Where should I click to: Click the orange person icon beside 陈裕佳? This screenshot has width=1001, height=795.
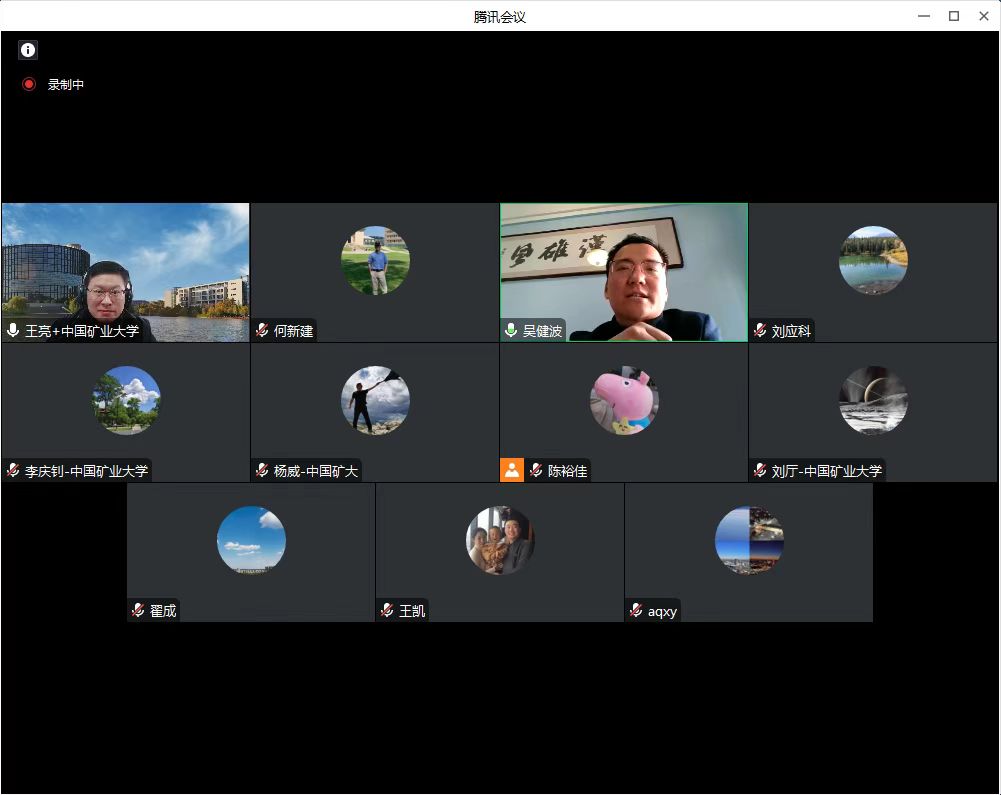pos(512,470)
